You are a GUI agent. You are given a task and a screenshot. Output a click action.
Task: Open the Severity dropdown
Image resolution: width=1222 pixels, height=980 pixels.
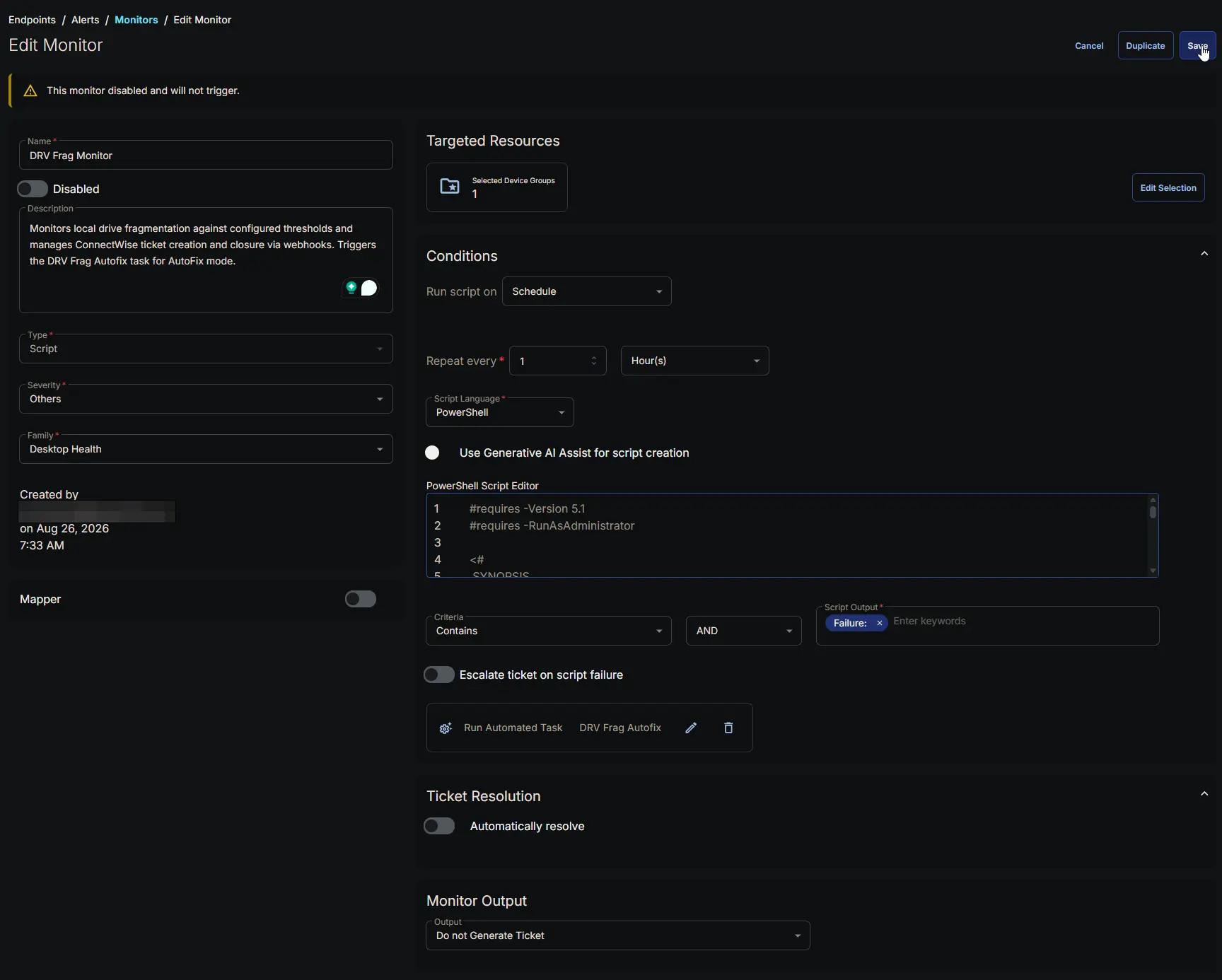(x=206, y=399)
